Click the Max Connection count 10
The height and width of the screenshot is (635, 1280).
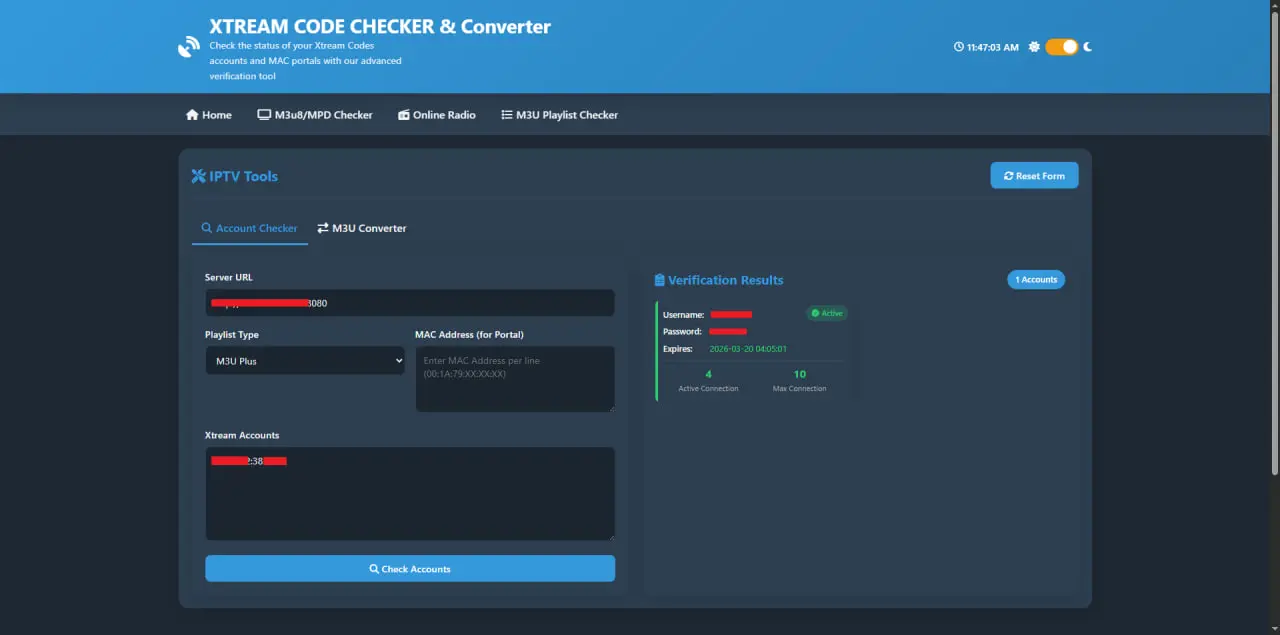pyautogui.click(x=800, y=374)
